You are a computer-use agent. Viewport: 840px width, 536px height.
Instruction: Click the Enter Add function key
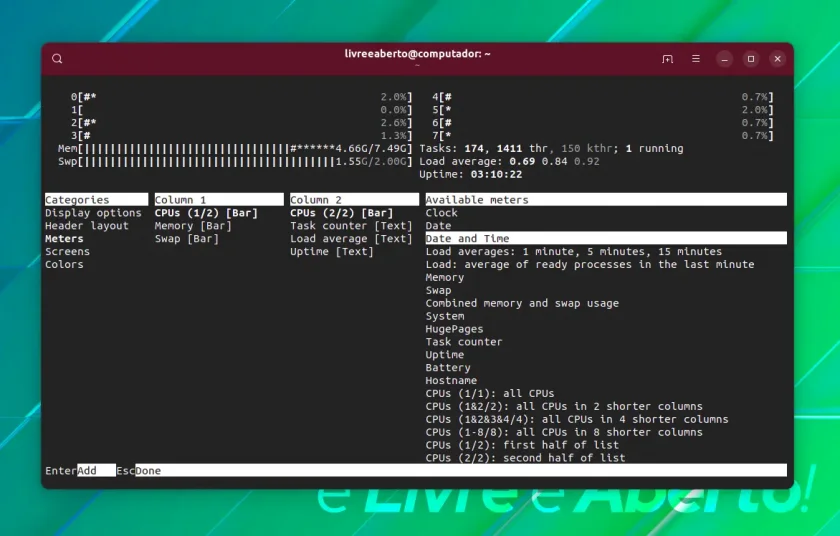tap(80, 470)
